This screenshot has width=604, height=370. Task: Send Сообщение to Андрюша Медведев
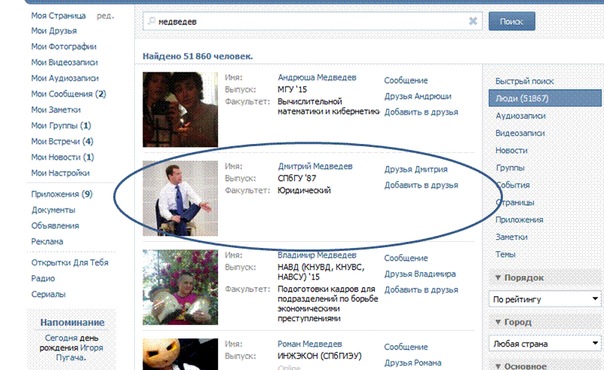coord(406,80)
